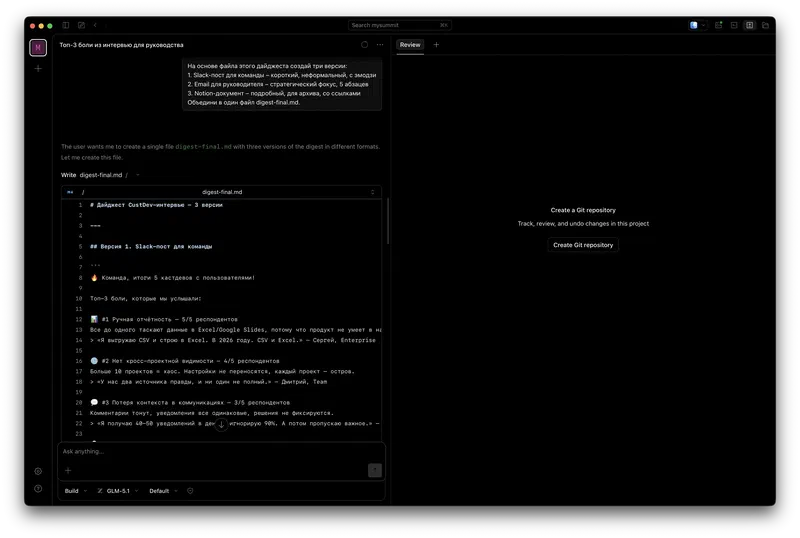Toggle the left sidebar panel icon
The image size is (800, 538).
point(66,25)
